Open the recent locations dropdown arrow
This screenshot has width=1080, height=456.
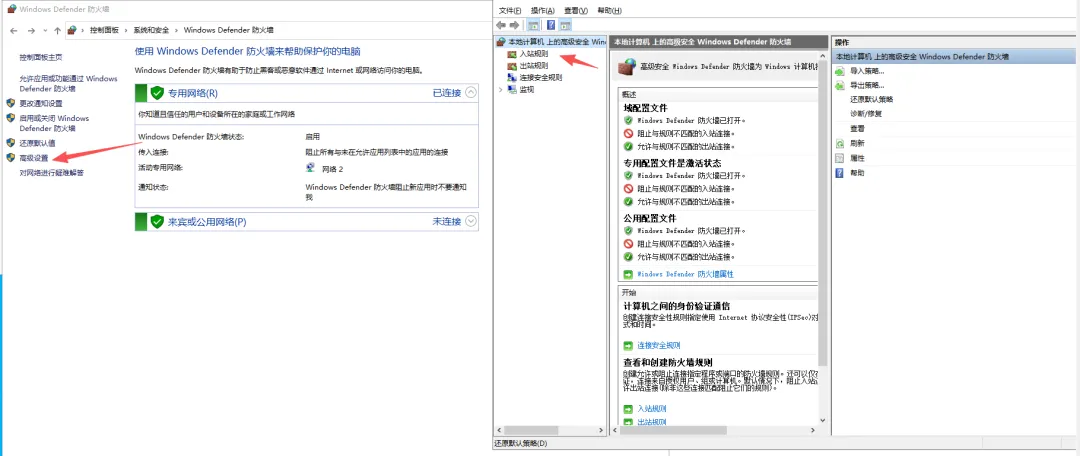[x=45, y=30]
